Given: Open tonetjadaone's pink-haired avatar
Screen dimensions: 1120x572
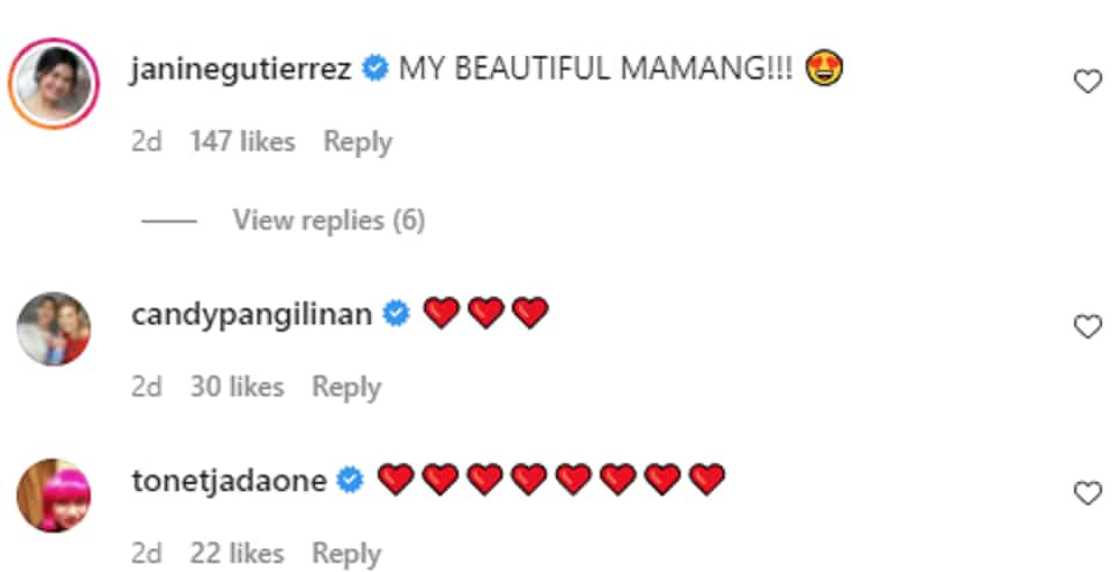Looking at the screenshot, I should click(x=54, y=495).
